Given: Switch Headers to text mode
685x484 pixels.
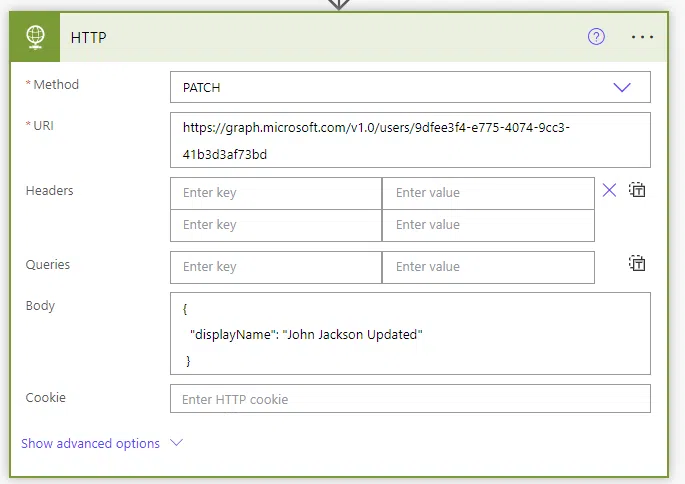Looking at the screenshot, I should pos(637,190).
